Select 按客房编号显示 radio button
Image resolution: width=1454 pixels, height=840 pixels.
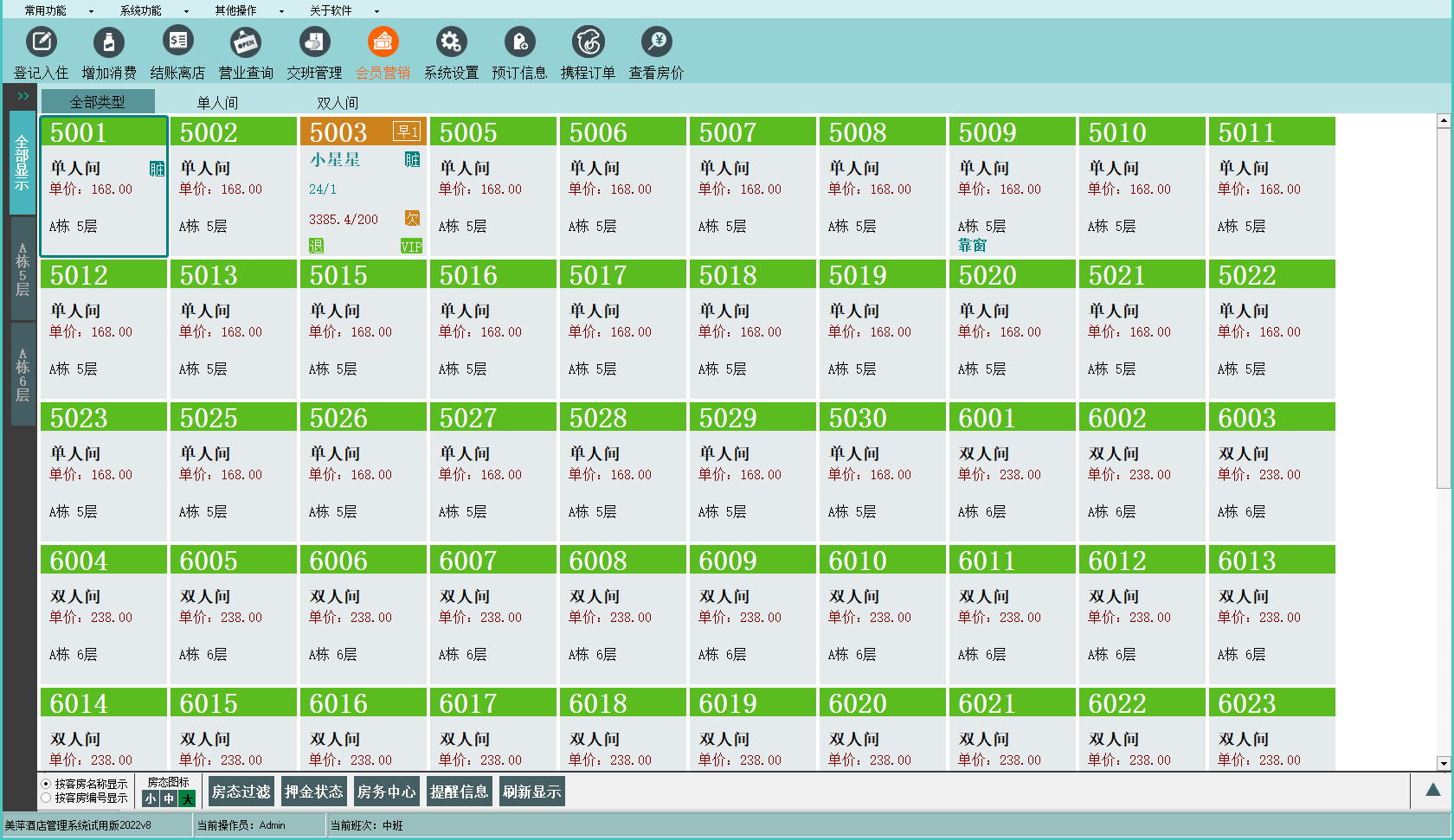pos(46,798)
